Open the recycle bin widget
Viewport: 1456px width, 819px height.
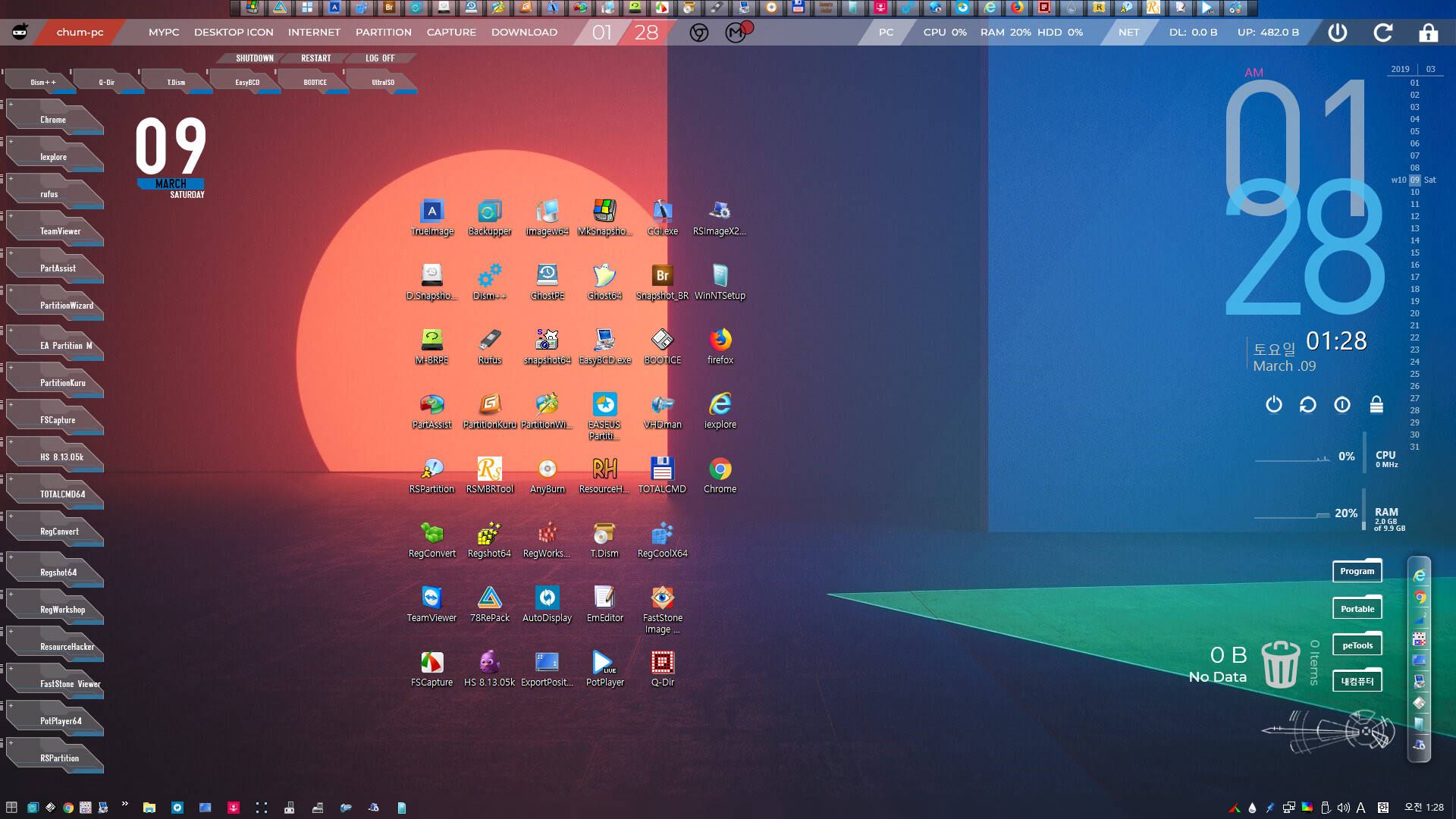pyautogui.click(x=1280, y=664)
